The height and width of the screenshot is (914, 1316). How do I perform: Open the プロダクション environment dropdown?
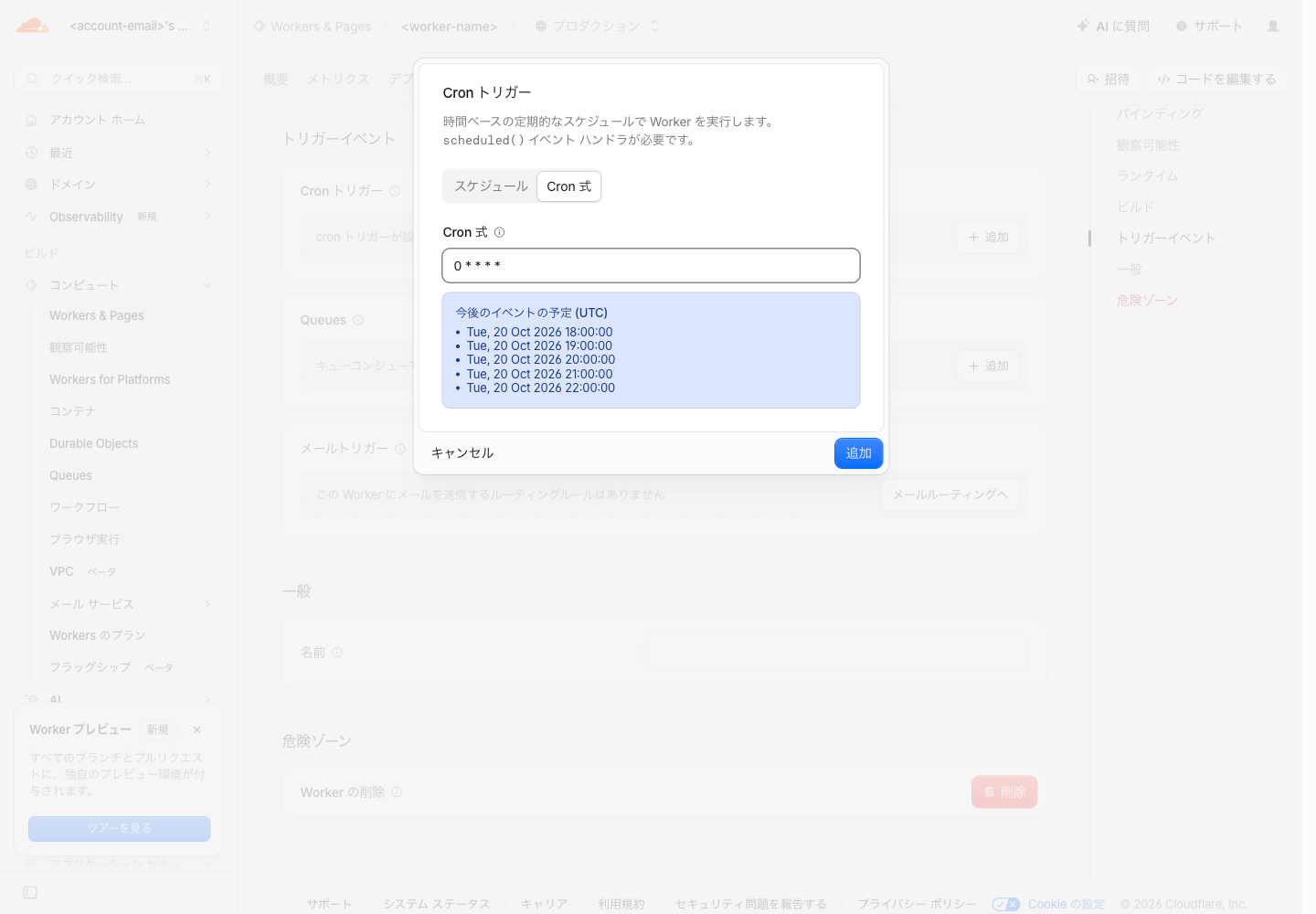(x=654, y=26)
